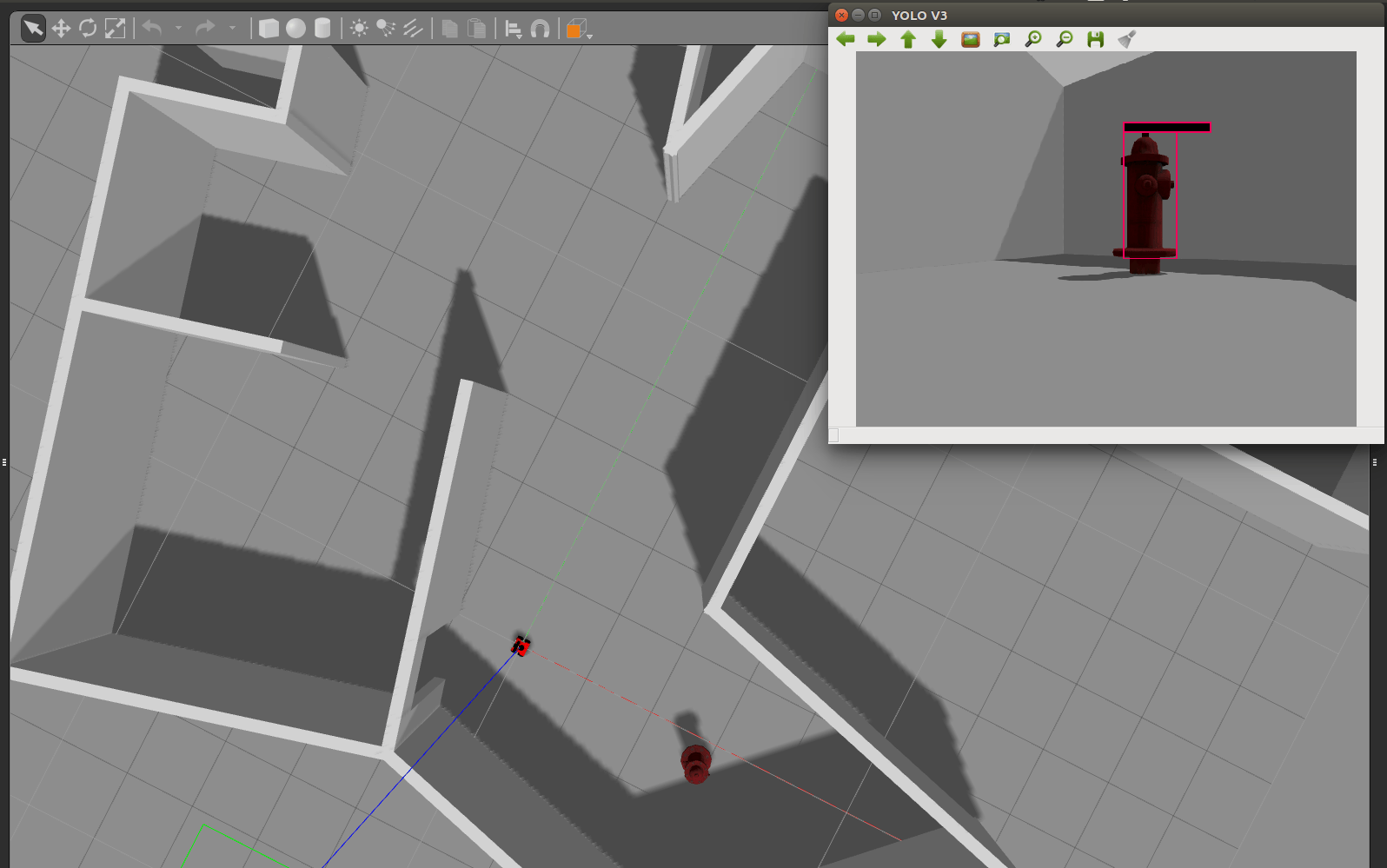Viewport: 1387px width, 868px height.
Task: Toggle the magnet snap tool
Action: (x=540, y=30)
